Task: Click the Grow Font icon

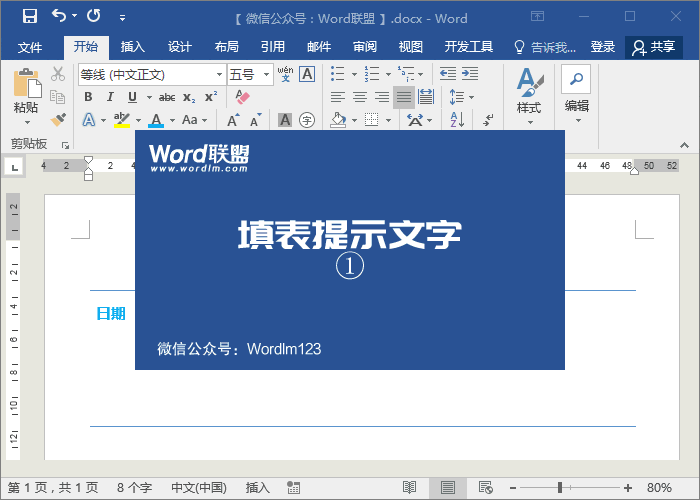Action: pyautogui.click(x=233, y=120)
